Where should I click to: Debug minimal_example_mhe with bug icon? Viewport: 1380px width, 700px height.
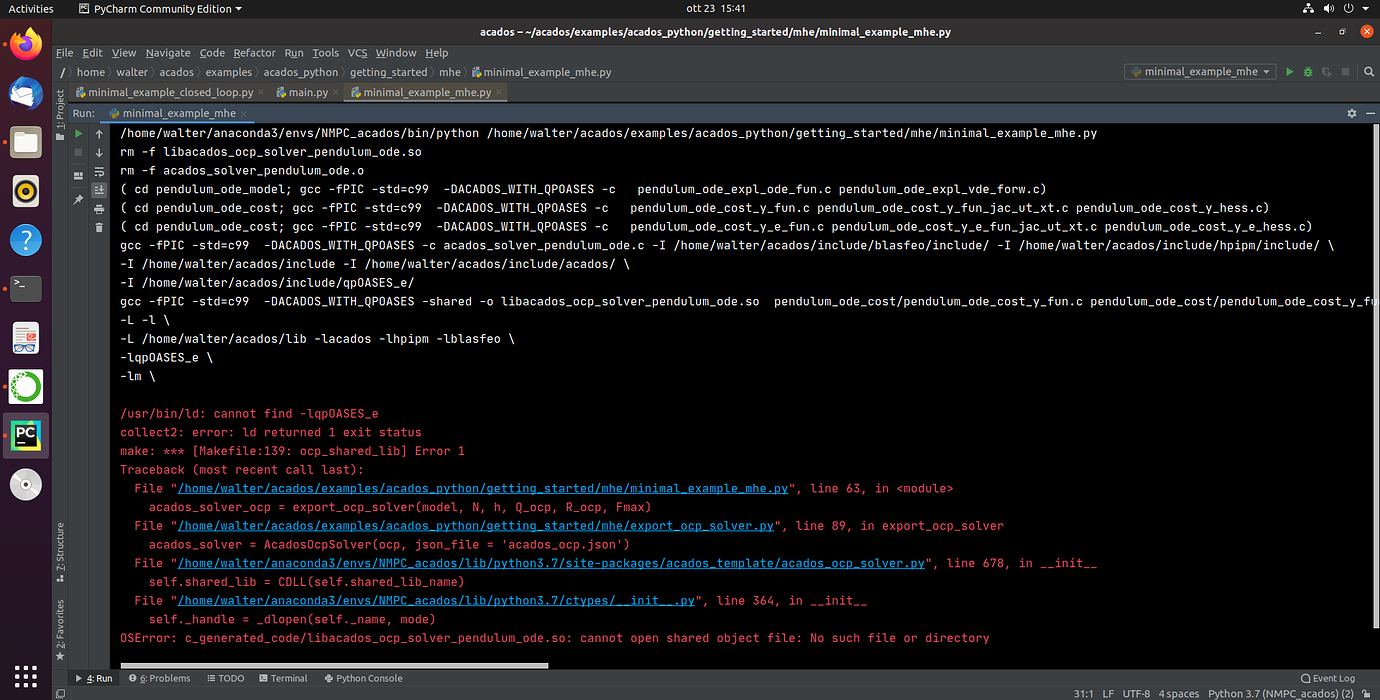[x=1308, y=72]
